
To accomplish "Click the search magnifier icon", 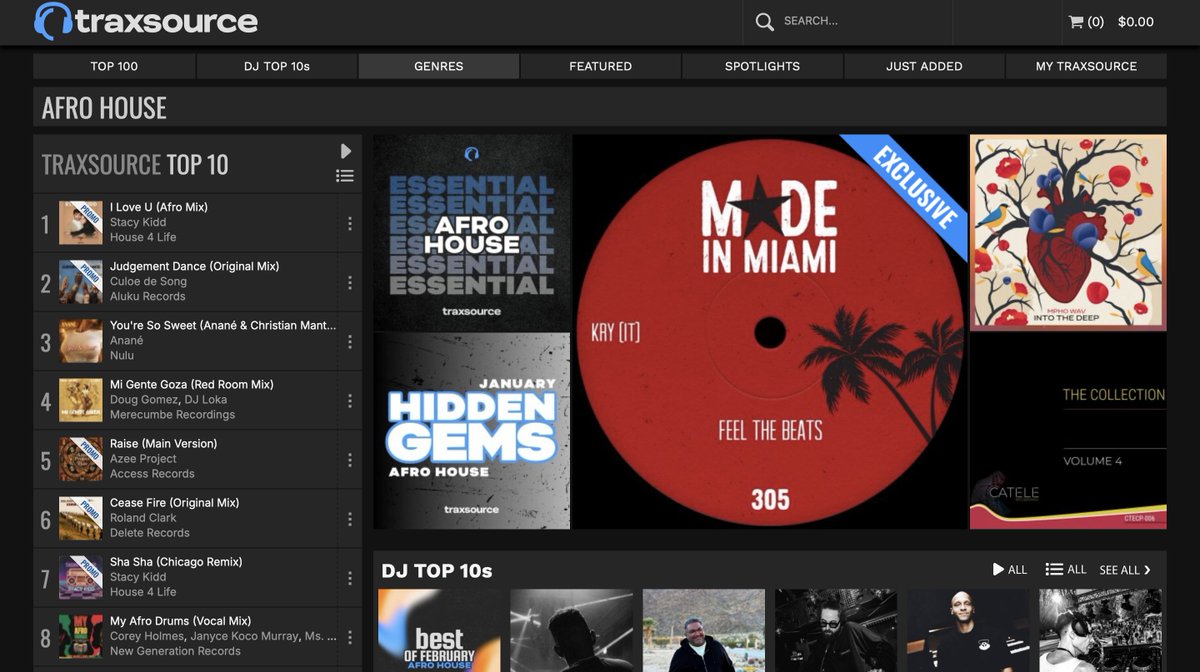I will [765, 21].
